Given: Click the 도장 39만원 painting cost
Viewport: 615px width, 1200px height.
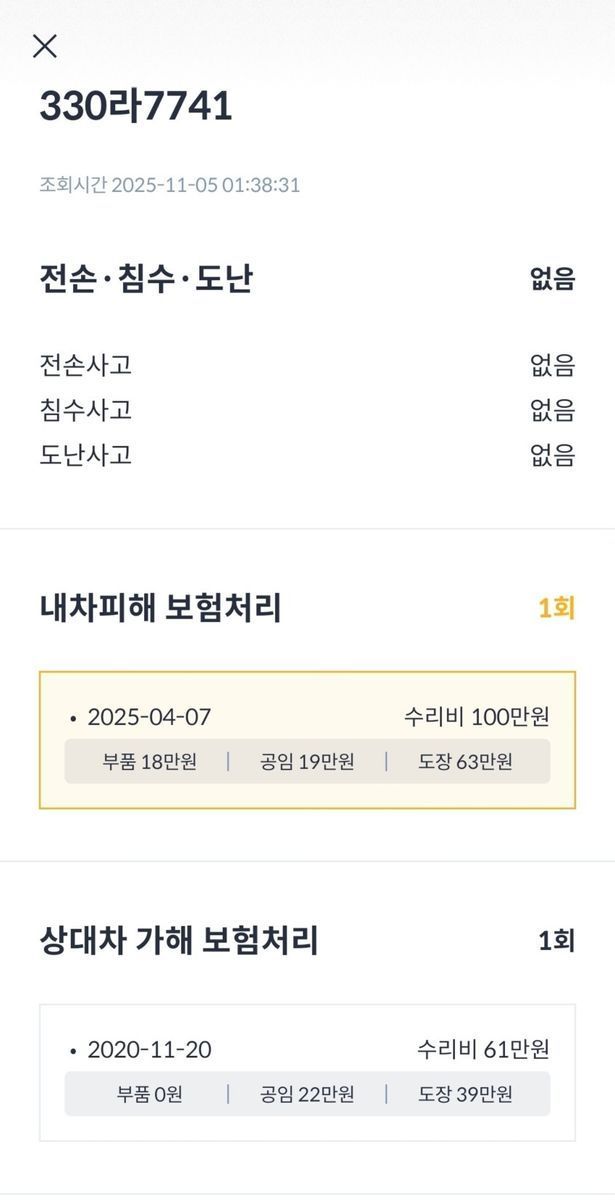Looking at the screenshot, I should pyautogui.click(x=465, y=1094).
